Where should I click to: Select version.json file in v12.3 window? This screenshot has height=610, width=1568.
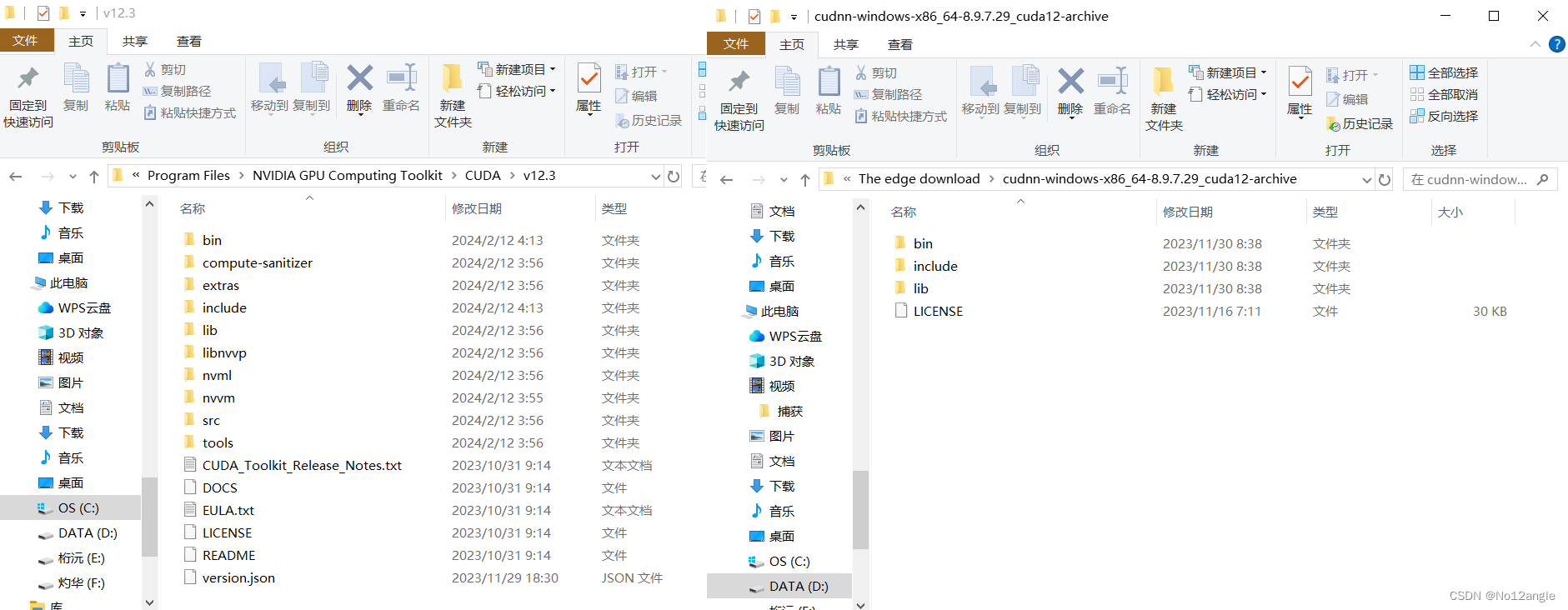(238, 577)
